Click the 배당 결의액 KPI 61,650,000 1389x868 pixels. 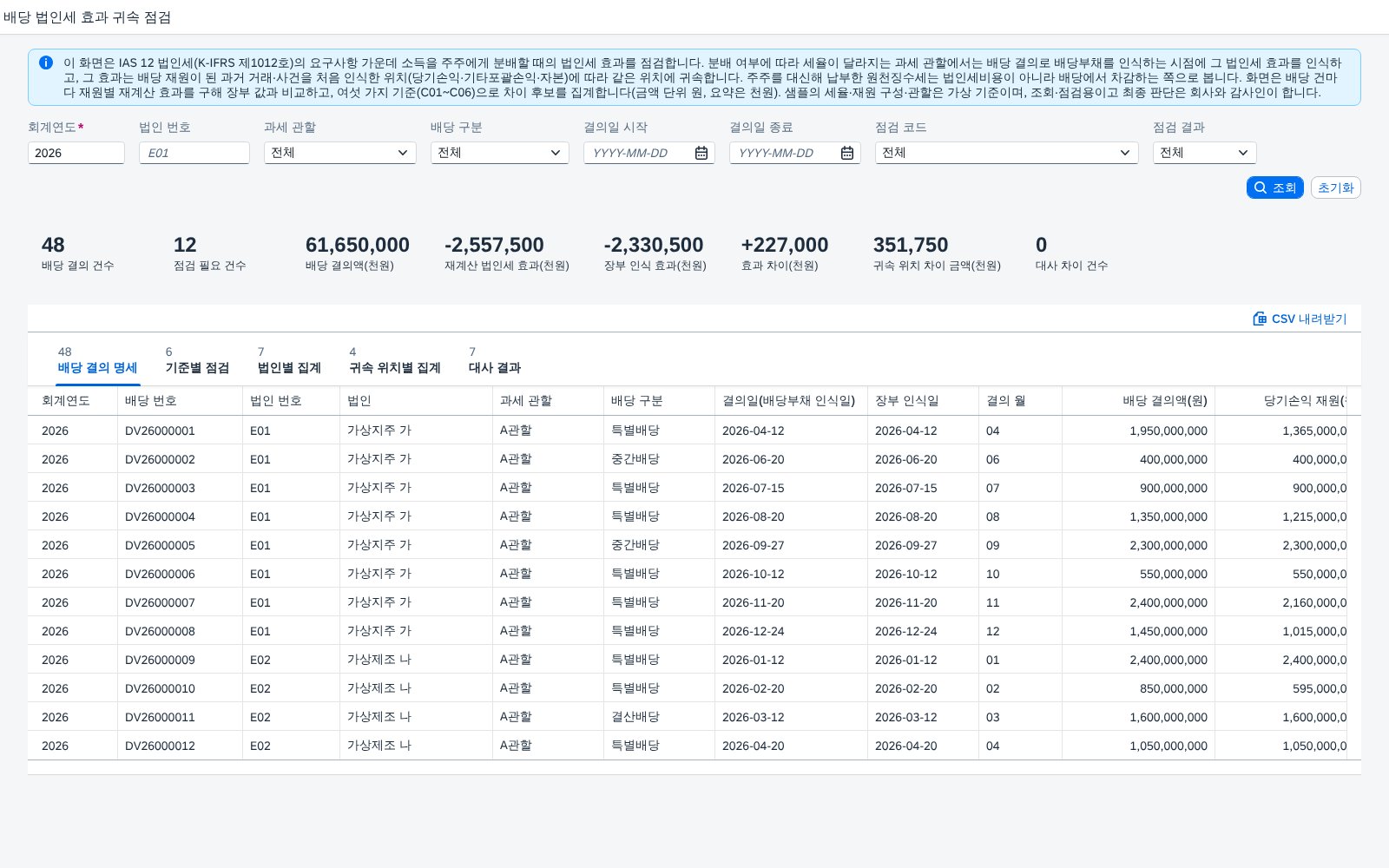pyautogui.click(x=358, y=245)
